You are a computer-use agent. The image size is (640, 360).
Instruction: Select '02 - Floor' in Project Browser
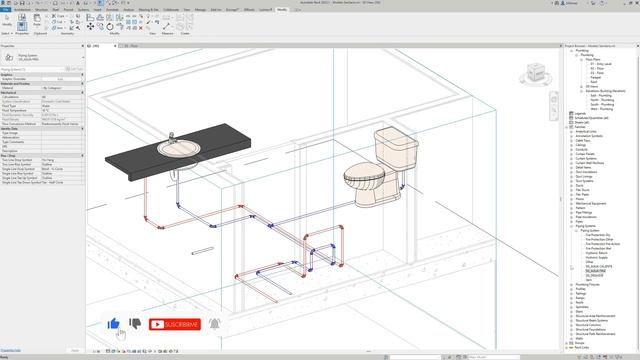pyautogui.click(x=597, y=69)
